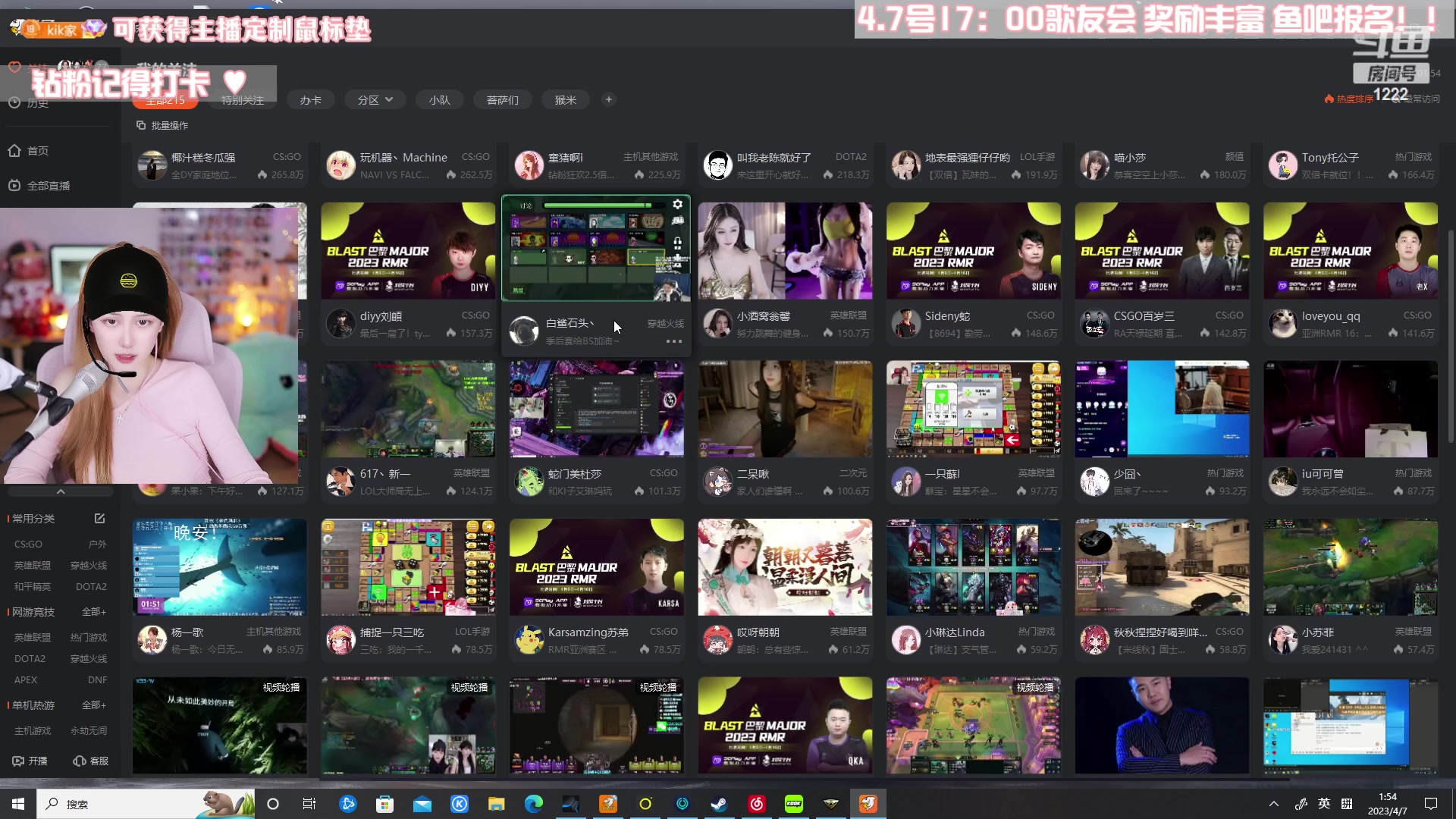Click avatar of 白鲨石头 streamer

coord(524,331)
